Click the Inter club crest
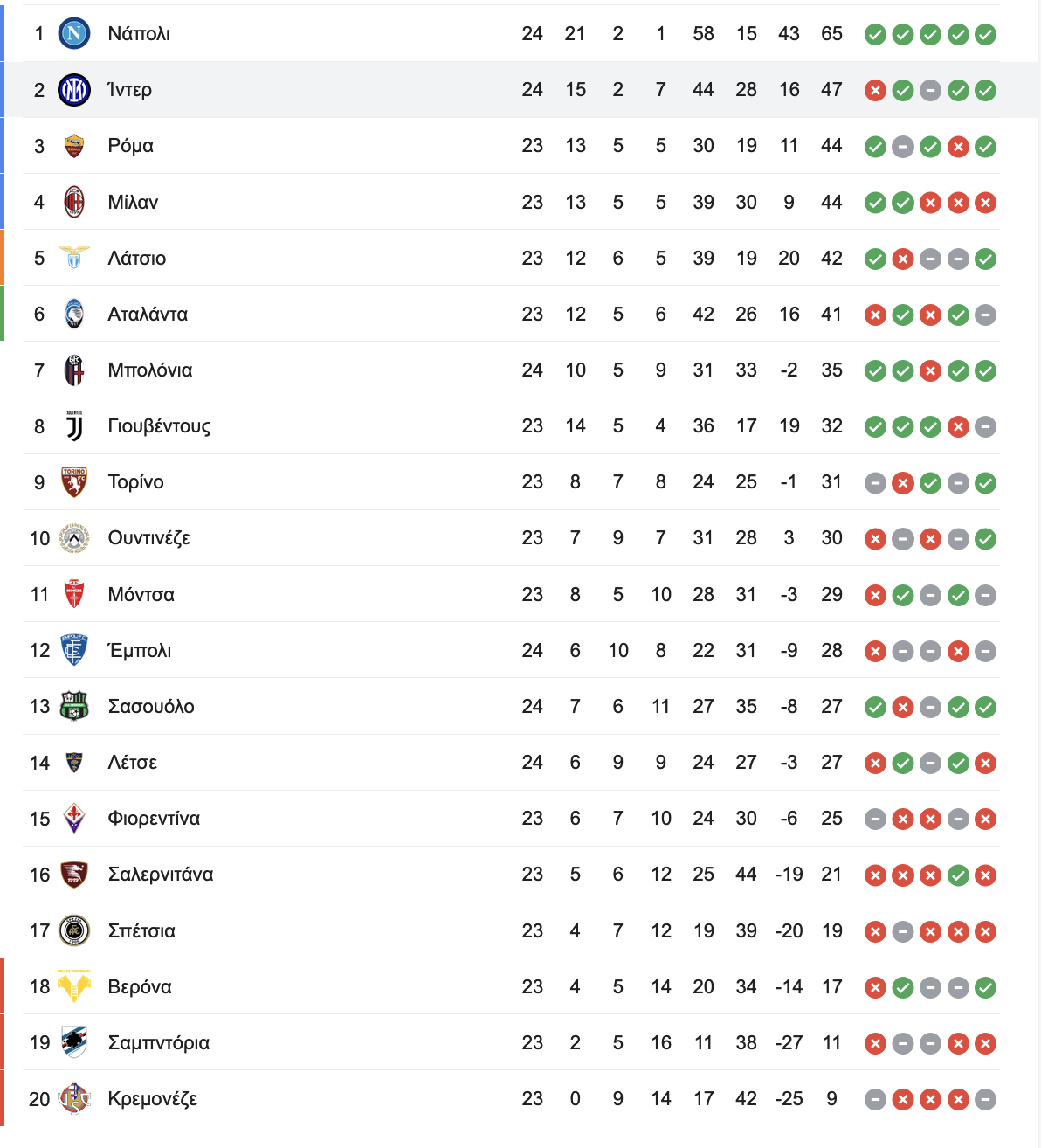 click(x=74, y=90)
